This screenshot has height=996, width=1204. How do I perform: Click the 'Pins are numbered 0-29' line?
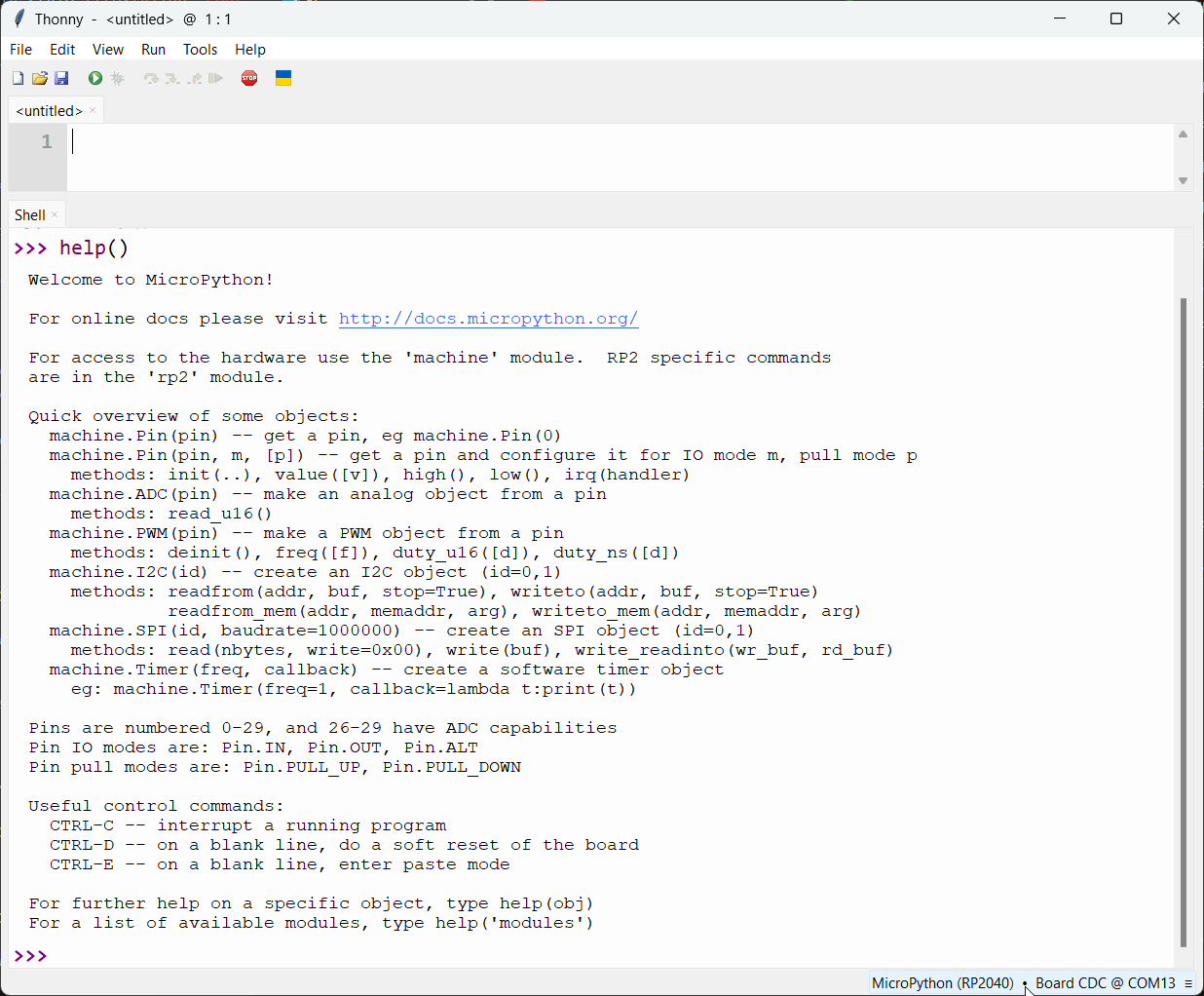pos(322,728)
